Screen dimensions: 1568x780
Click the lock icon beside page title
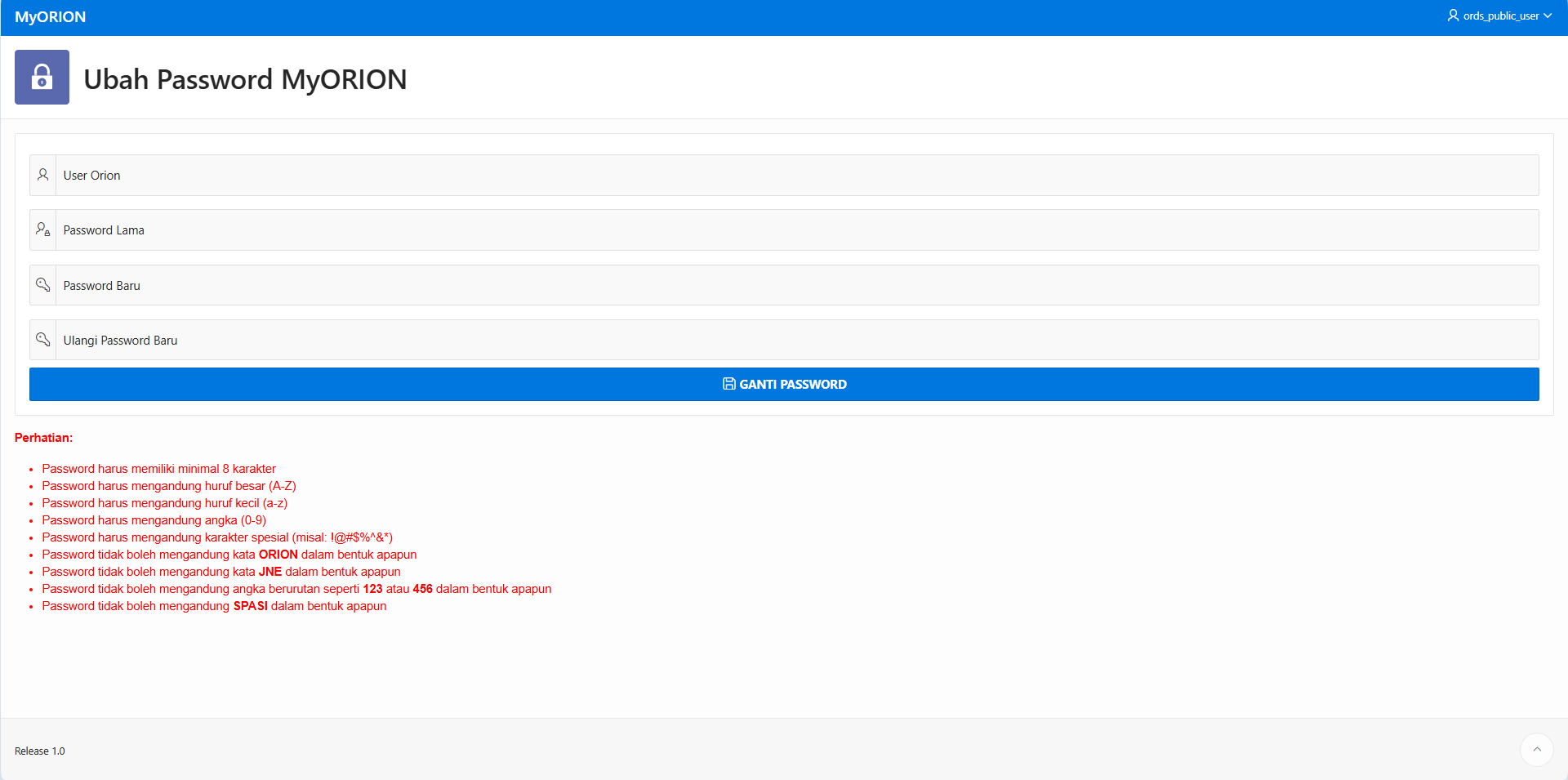click(x=42, y=77)
